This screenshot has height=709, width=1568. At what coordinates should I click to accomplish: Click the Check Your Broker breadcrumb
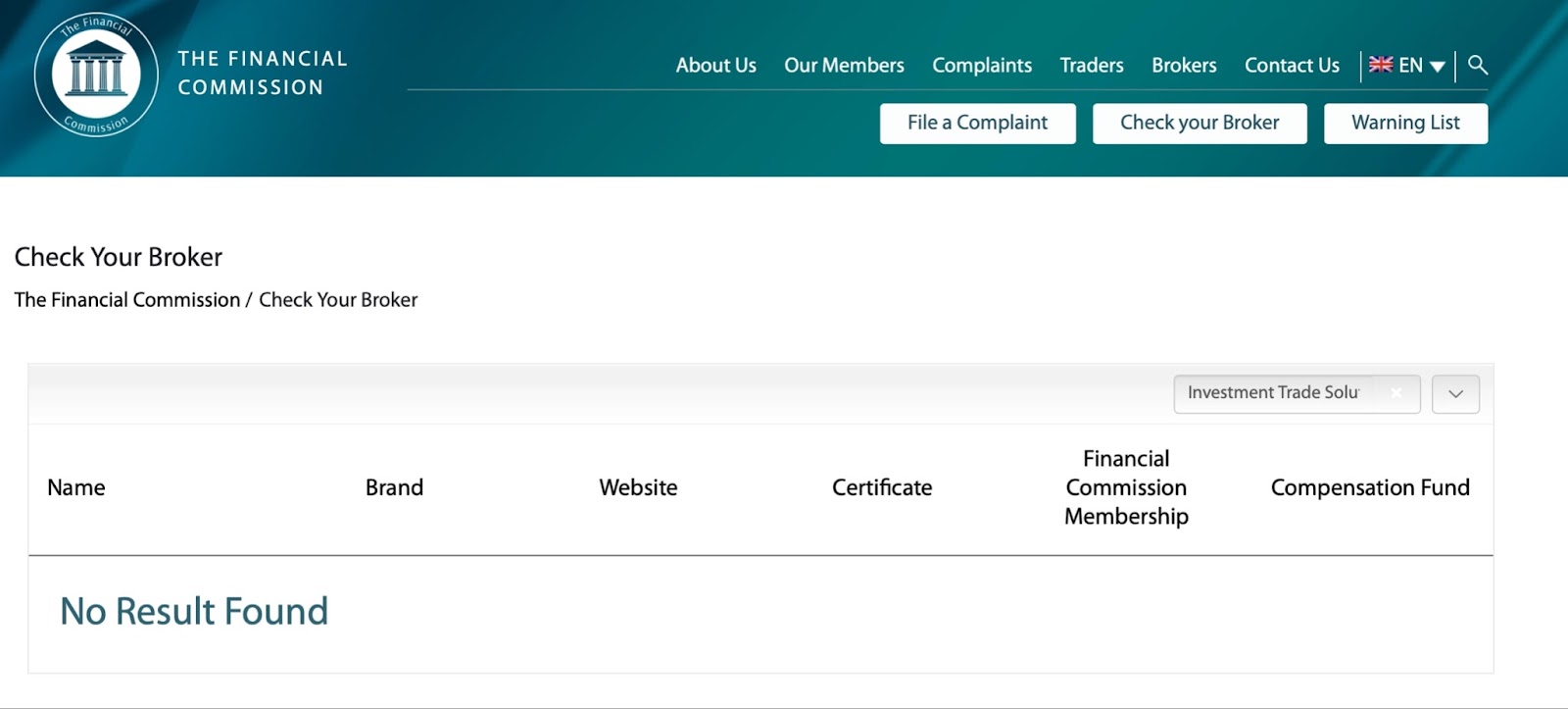[x=338, y=300]
